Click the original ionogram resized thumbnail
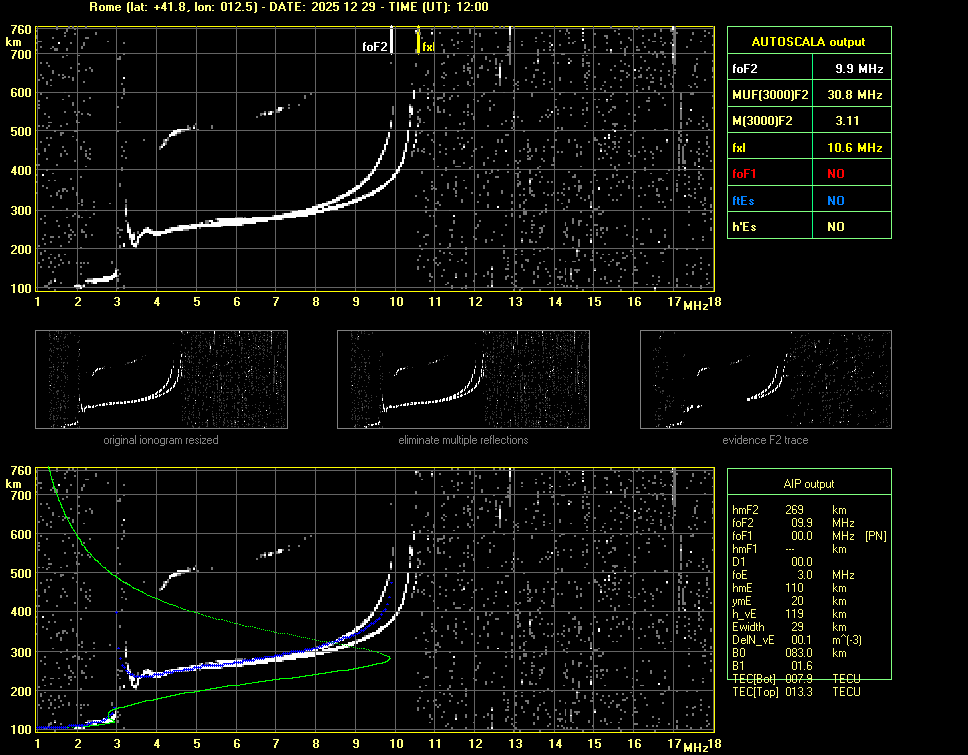Image resolution: width=968 pixels, height=755 pixels. tap(161, 380)
